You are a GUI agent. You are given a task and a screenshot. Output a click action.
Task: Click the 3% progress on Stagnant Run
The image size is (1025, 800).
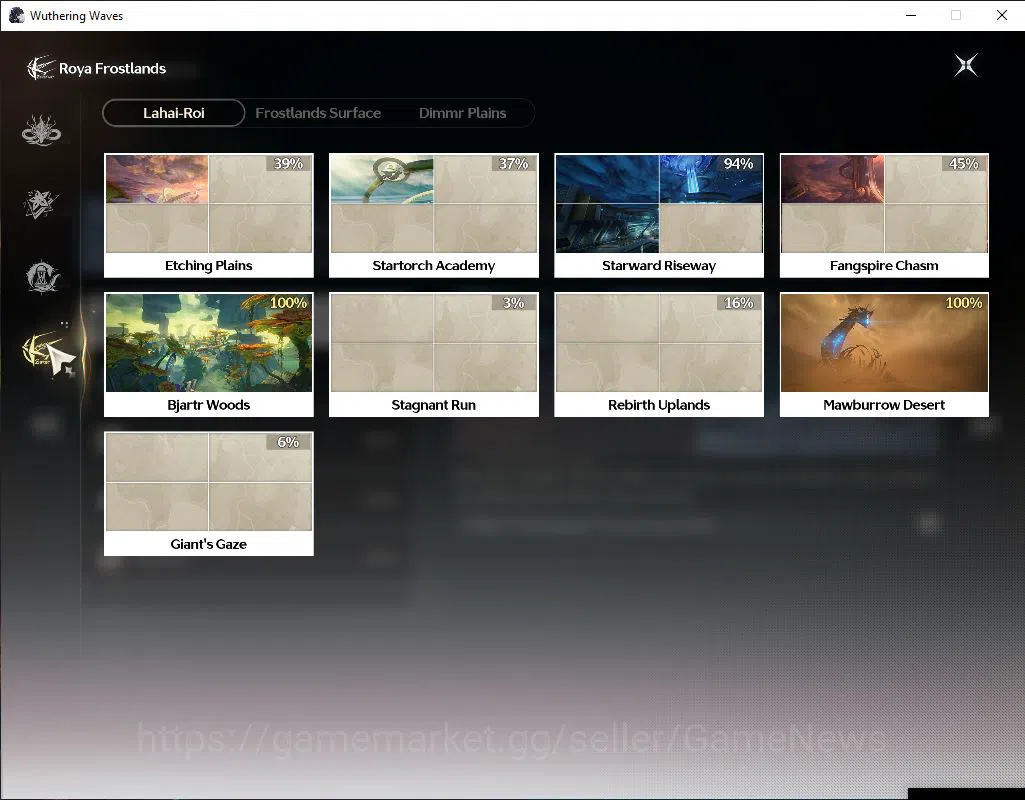point(513,303)
